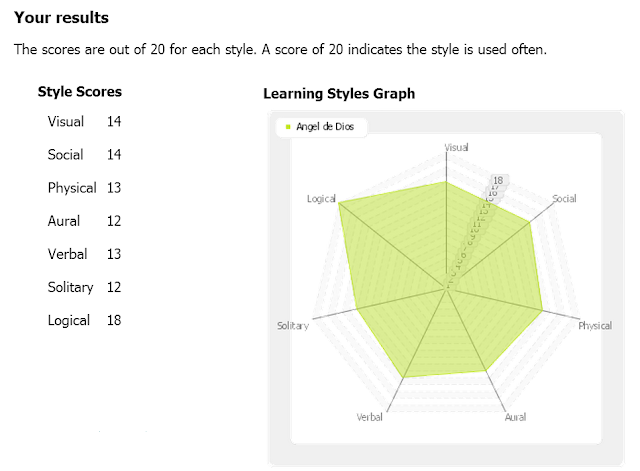Screen dimensions: 640x471
Task: Click the Verbal axis label on the graph
Action: [x=369, y=417]
